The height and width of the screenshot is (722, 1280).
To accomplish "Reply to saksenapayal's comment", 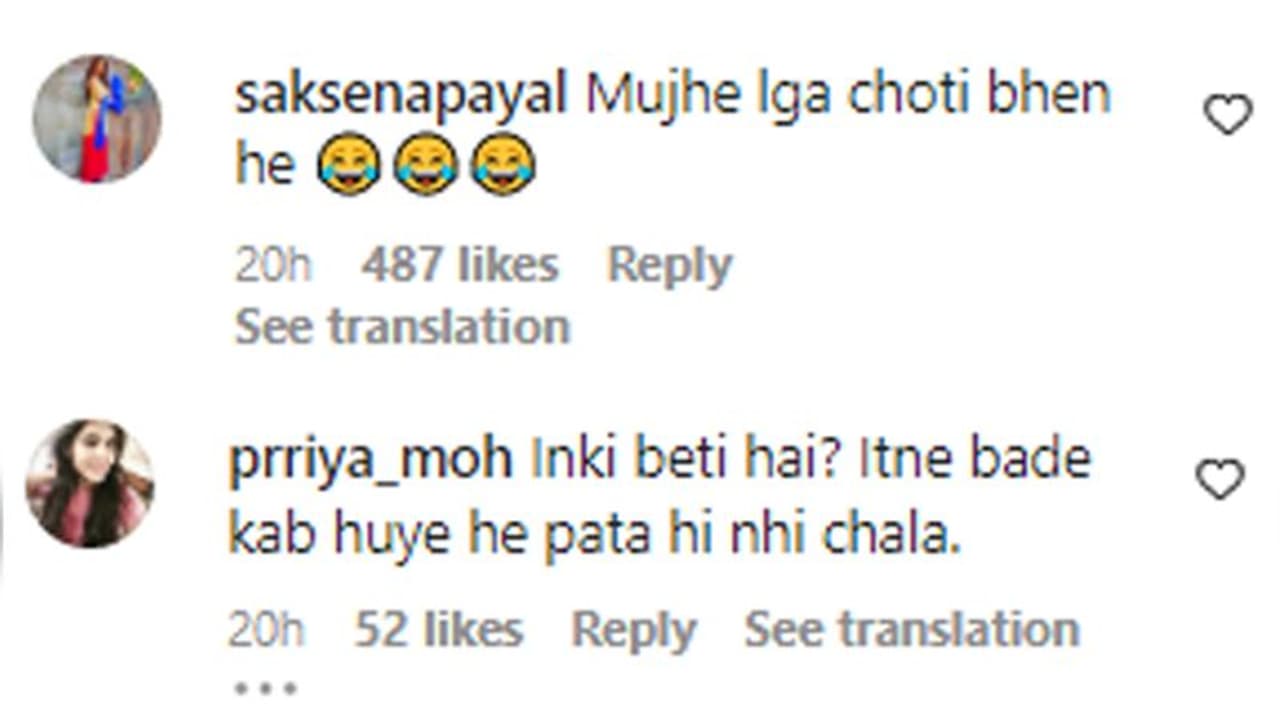I will (x=669, y=266).
